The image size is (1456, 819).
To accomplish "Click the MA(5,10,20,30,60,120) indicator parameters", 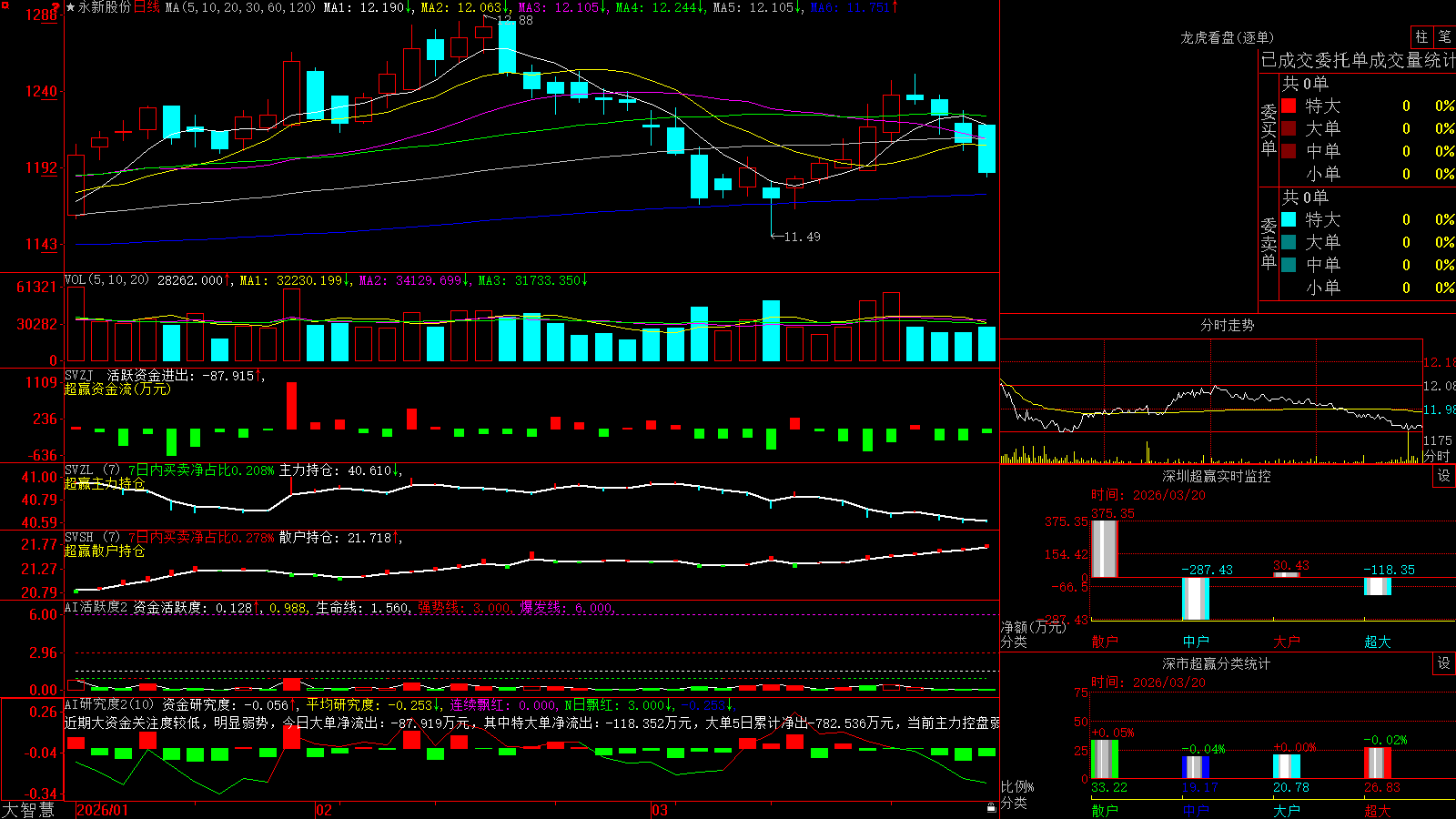I will pos(240,7).
